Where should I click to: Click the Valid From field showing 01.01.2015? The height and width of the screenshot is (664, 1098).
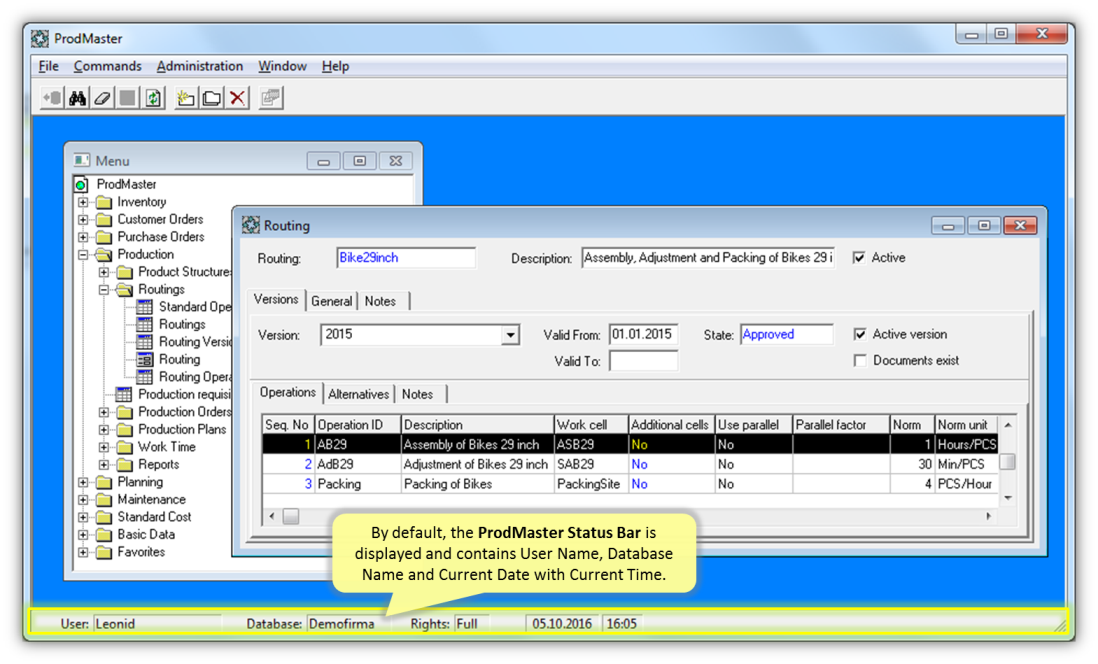tap(644, 334)
